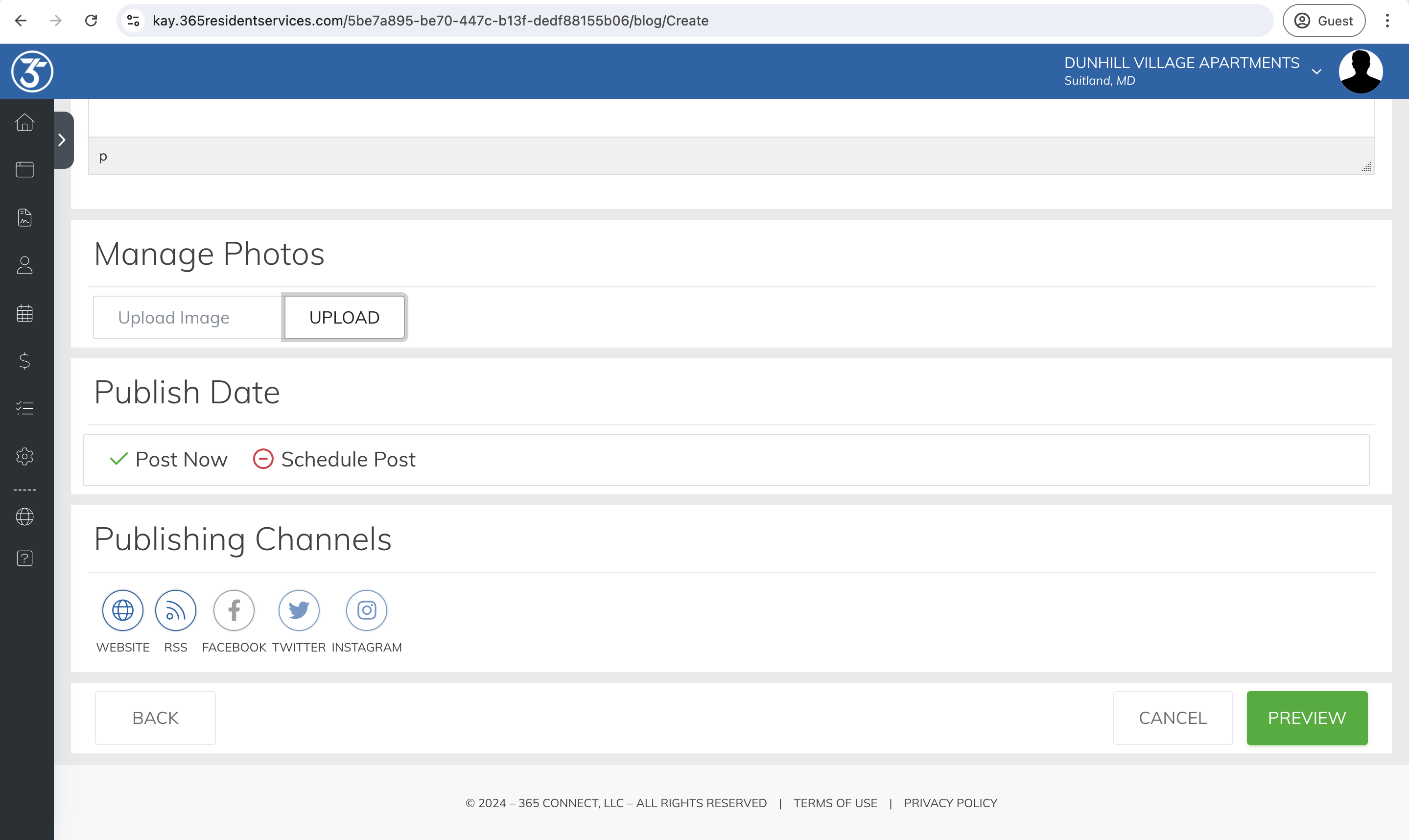The image size is (1409, 840).
Task: Open the Terms of Use link
Action: pyautogui.click(x=835, y=803)
